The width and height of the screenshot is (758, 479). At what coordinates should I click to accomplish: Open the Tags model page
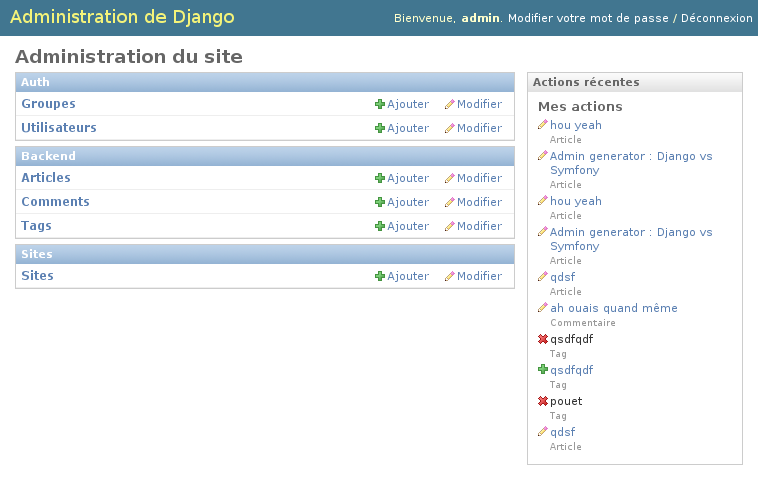coord(36,226)
